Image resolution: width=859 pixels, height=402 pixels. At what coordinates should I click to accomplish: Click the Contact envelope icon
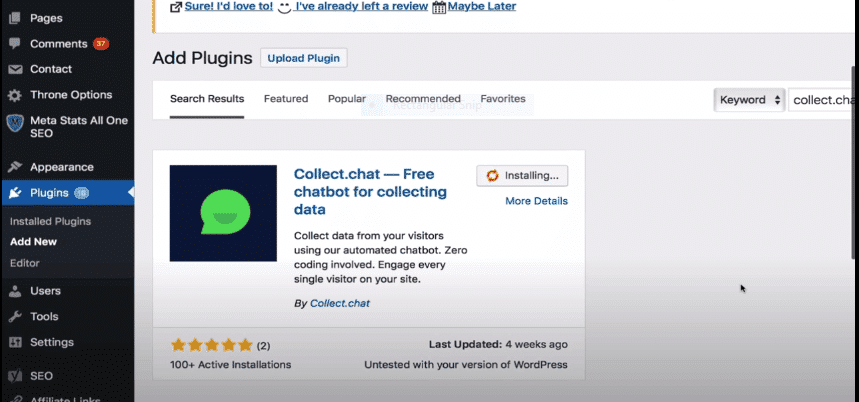point(15,69)
